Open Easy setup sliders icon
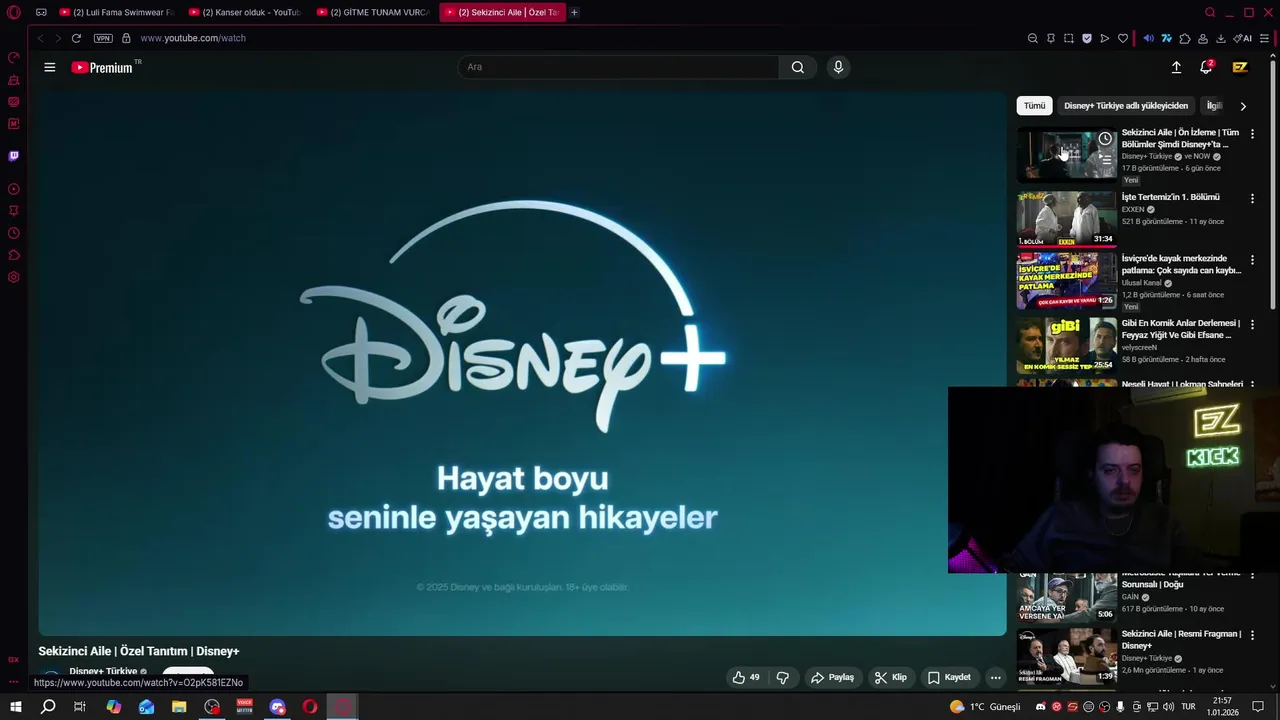This screenshot has width=1280, height=720. tap(1264, 38)
